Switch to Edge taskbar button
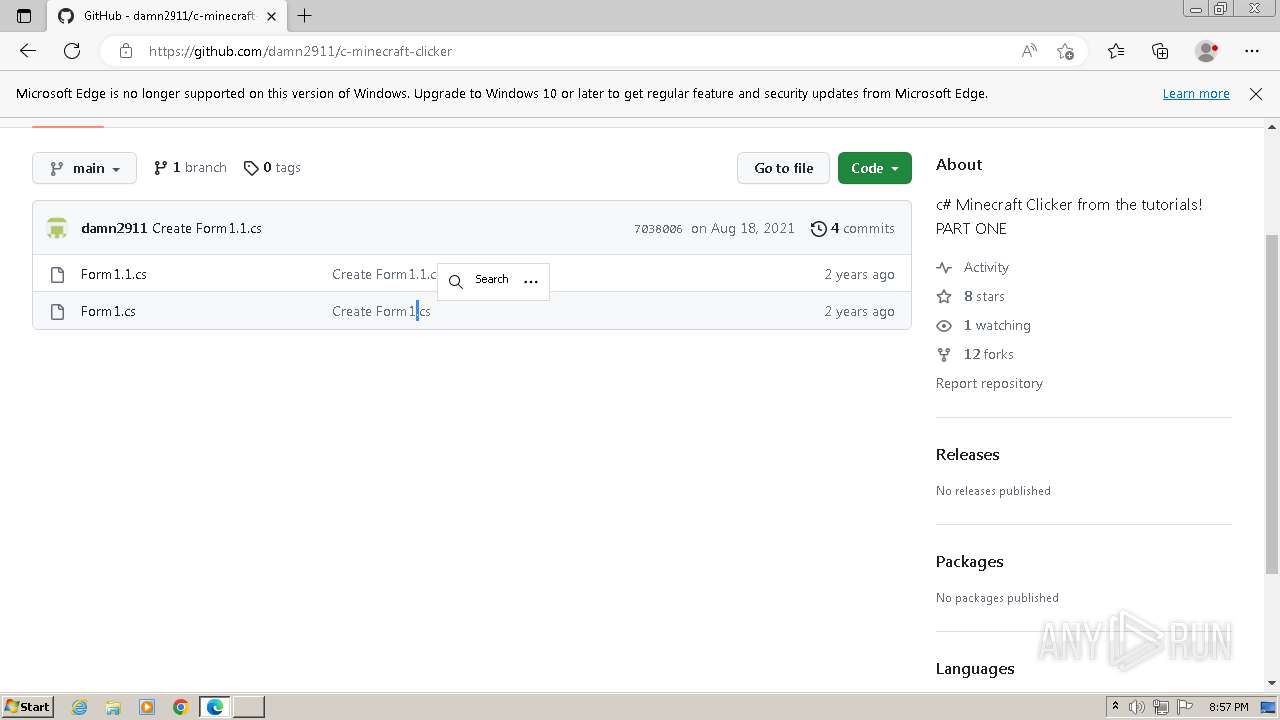Image resolution: width=1280 pixels, height=720 pixels. 215,707
